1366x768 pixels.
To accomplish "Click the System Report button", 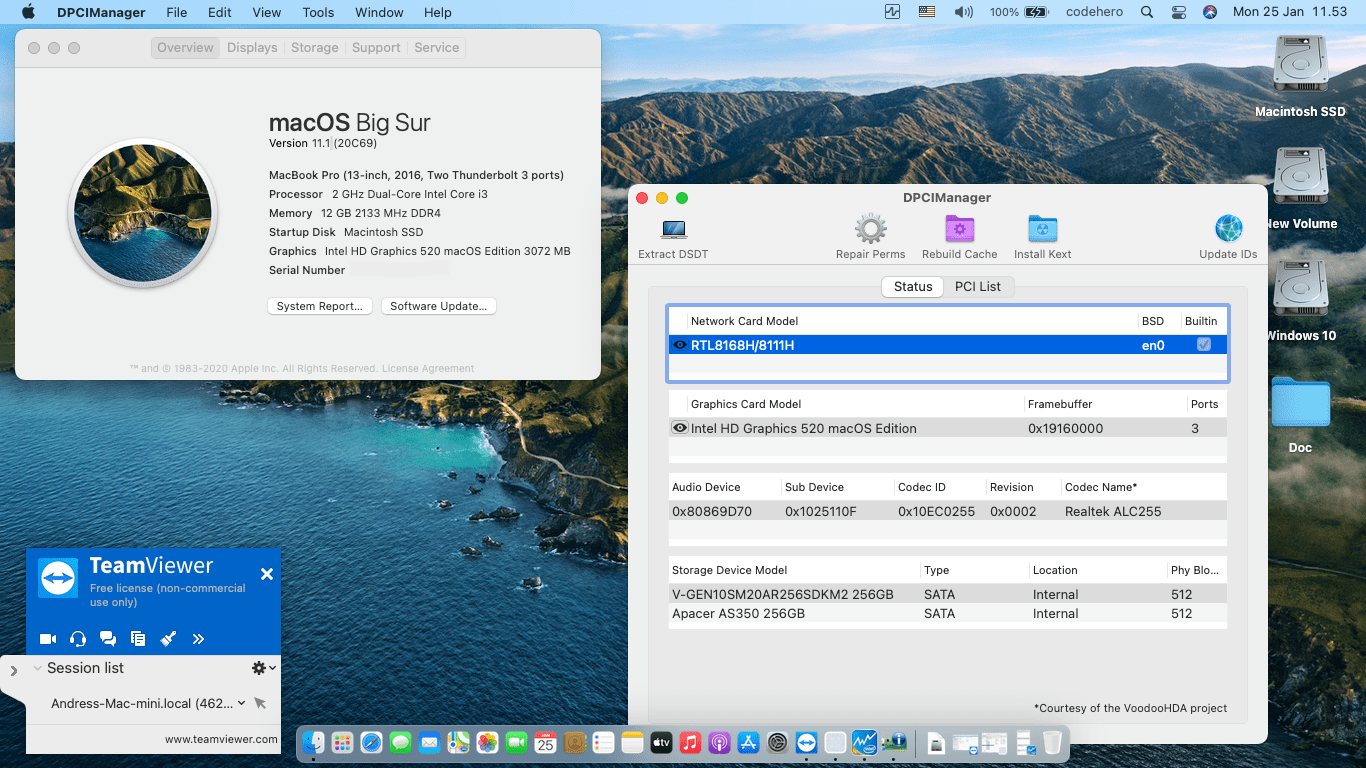I will tap(320, 306).
